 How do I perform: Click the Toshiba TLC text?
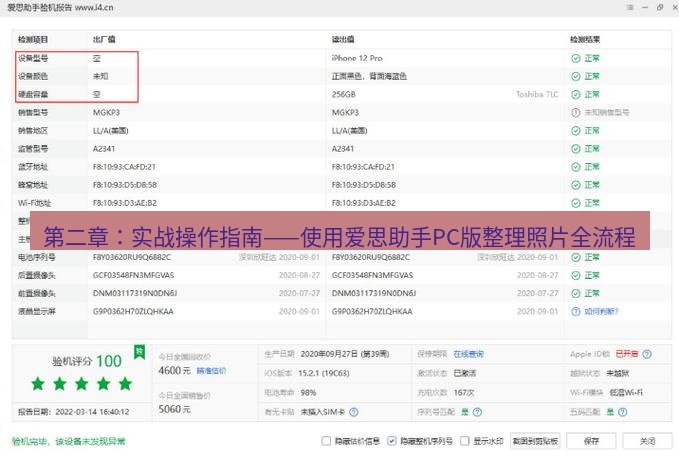pyautogui.click(x=537, y=95)
